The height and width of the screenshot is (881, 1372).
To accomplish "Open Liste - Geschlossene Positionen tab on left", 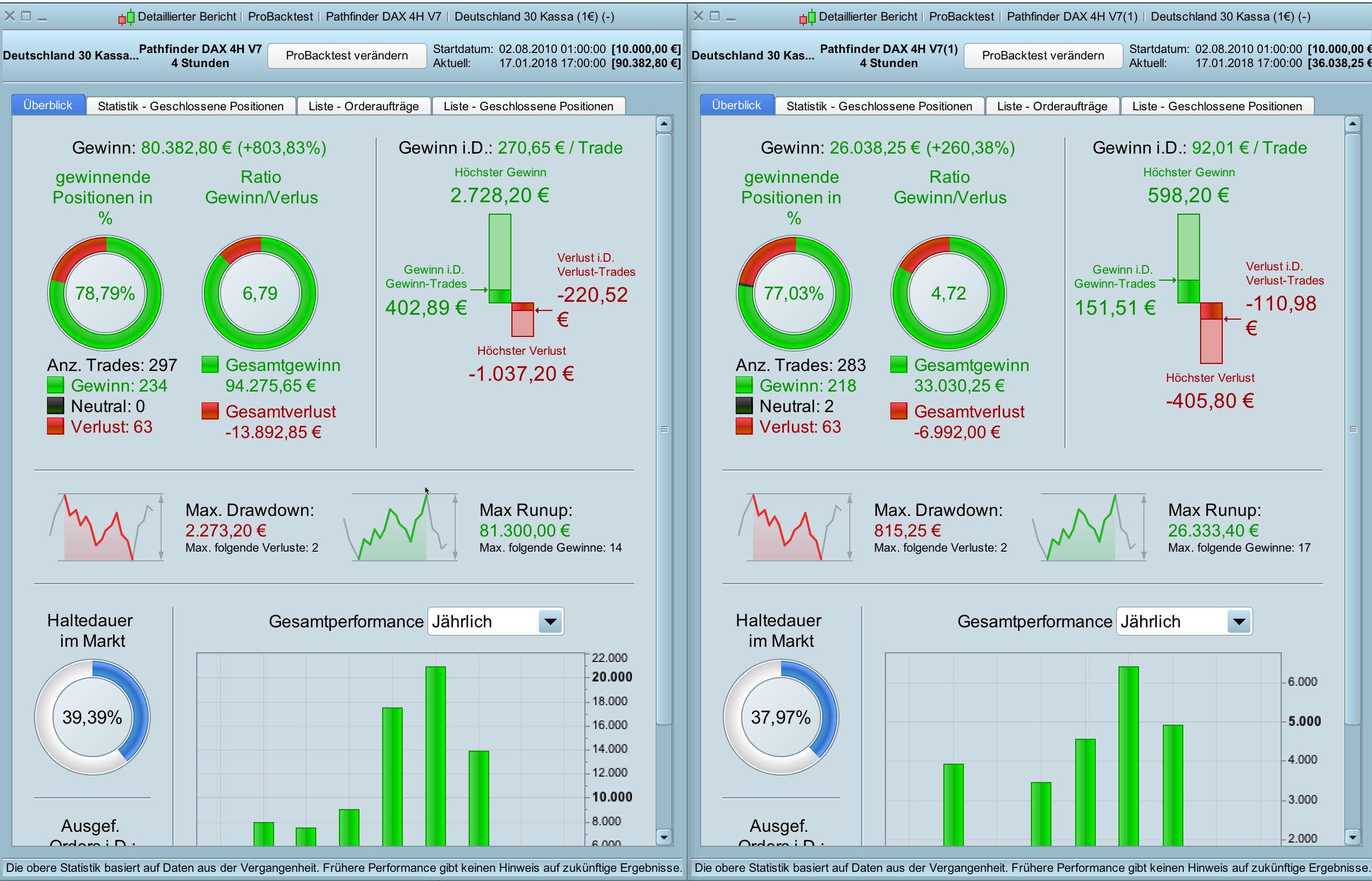I will coord(528,106).
